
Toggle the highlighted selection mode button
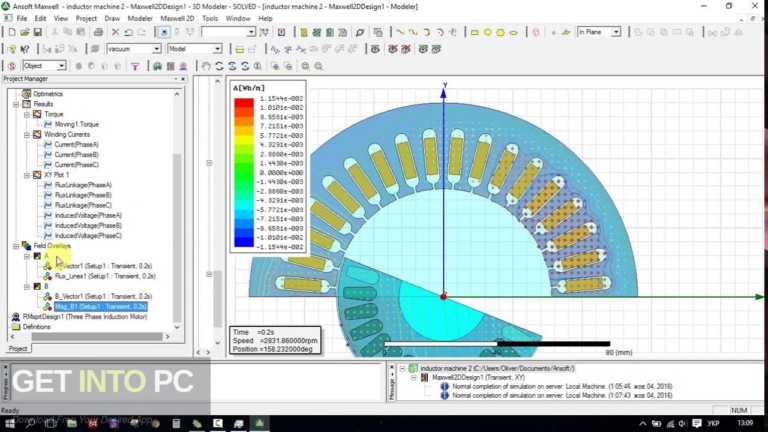tap(164, 32)
